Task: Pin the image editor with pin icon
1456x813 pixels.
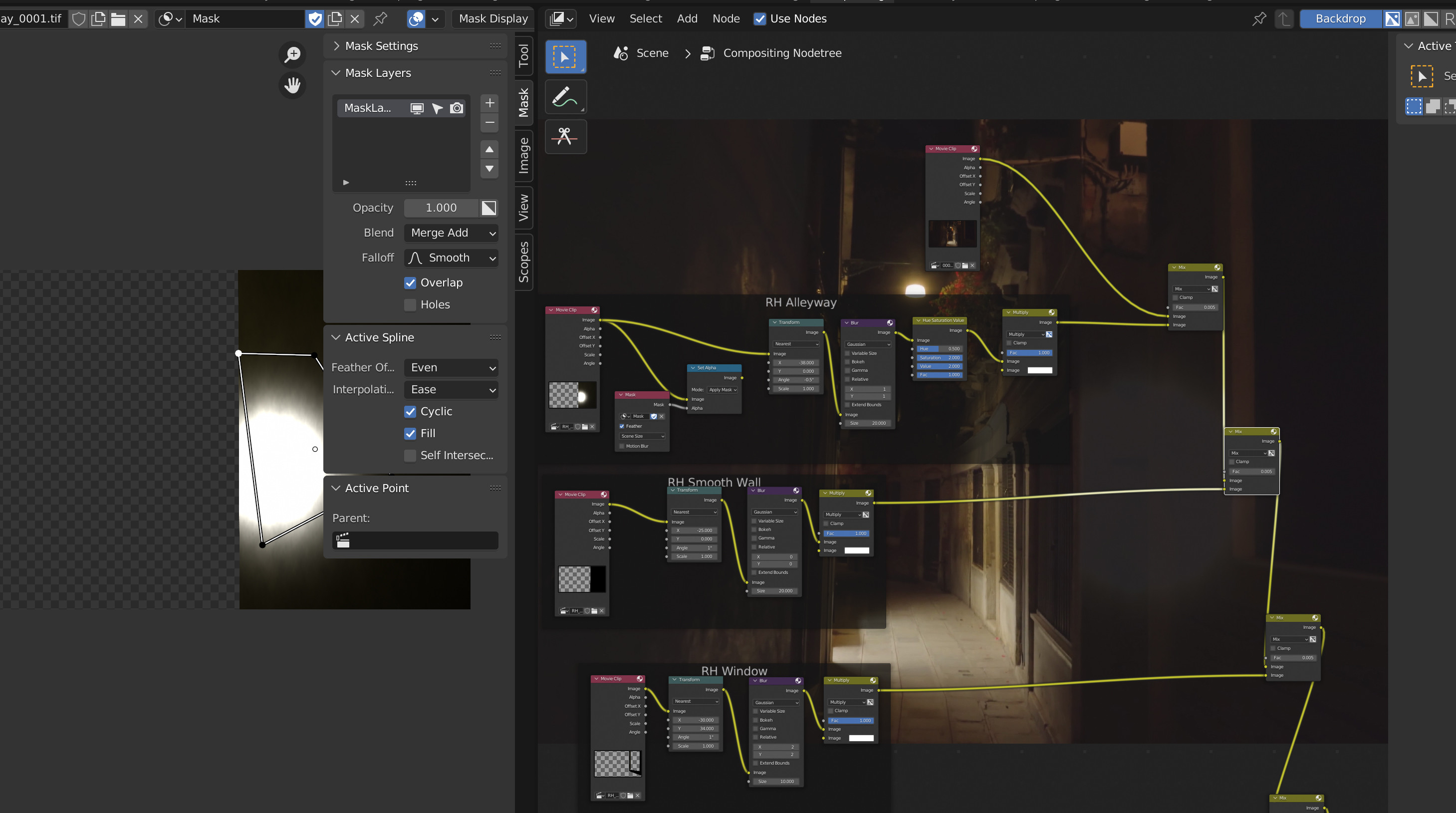Action: (380, 18)
